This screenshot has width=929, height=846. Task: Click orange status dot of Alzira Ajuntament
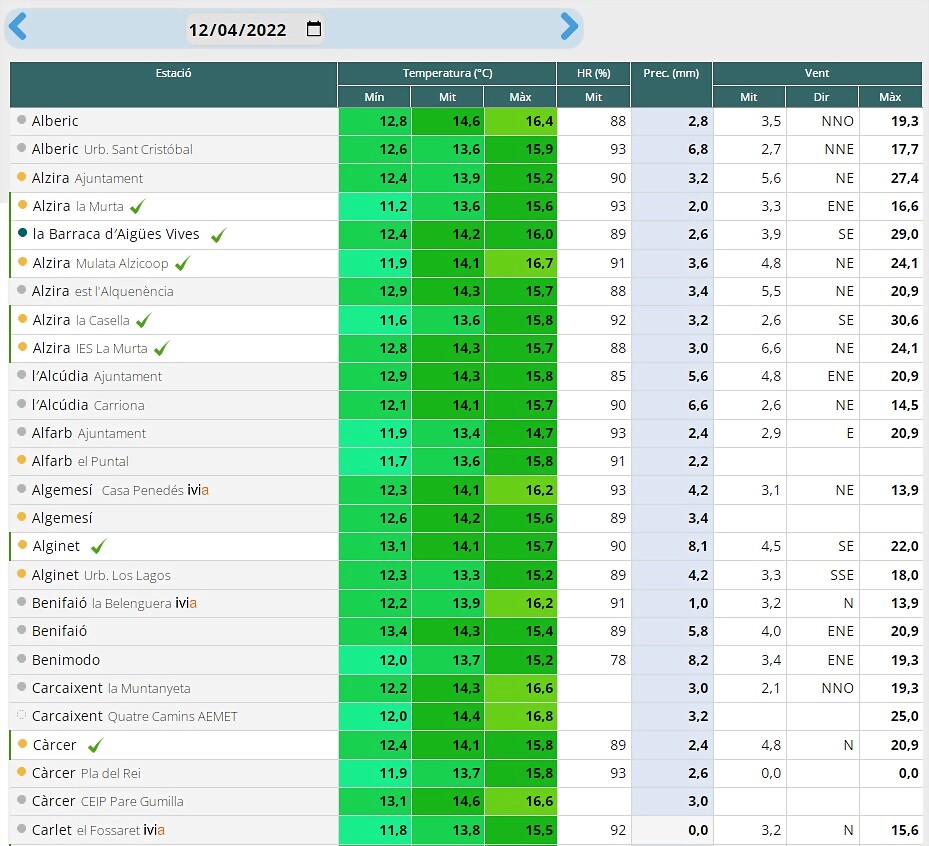click(22, 177)
